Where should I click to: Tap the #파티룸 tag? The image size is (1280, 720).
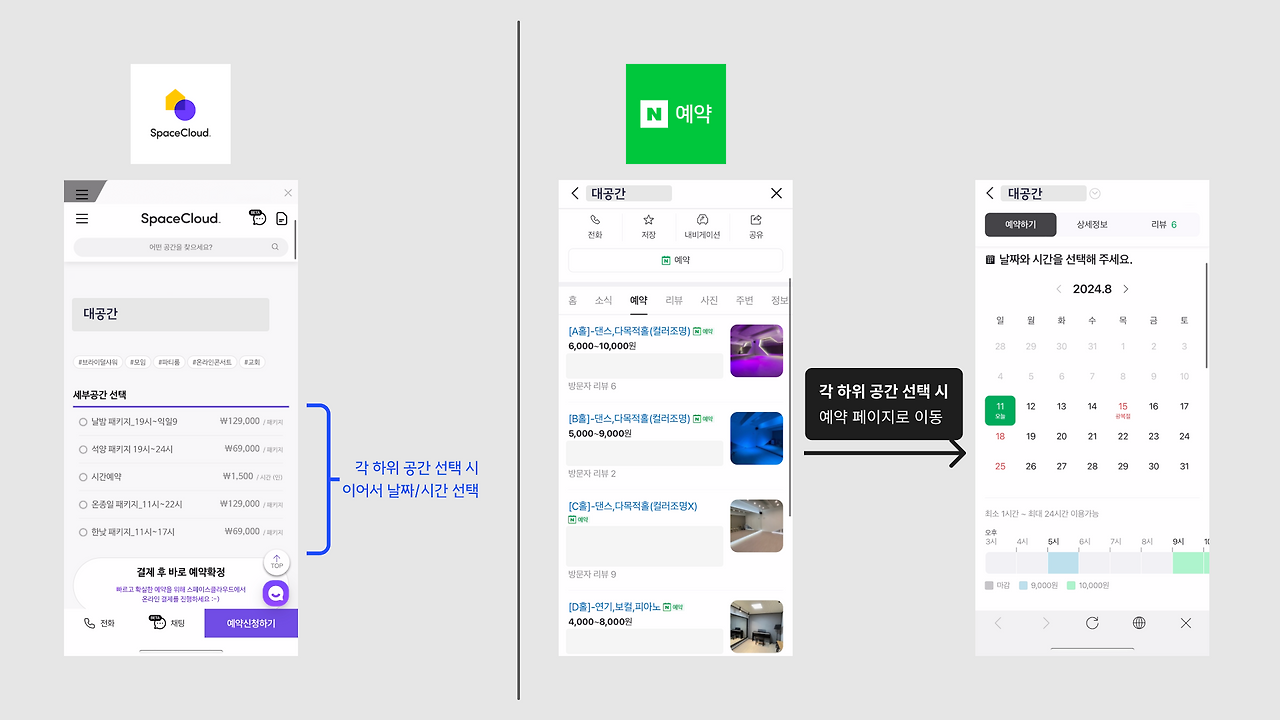click(167, 362)
